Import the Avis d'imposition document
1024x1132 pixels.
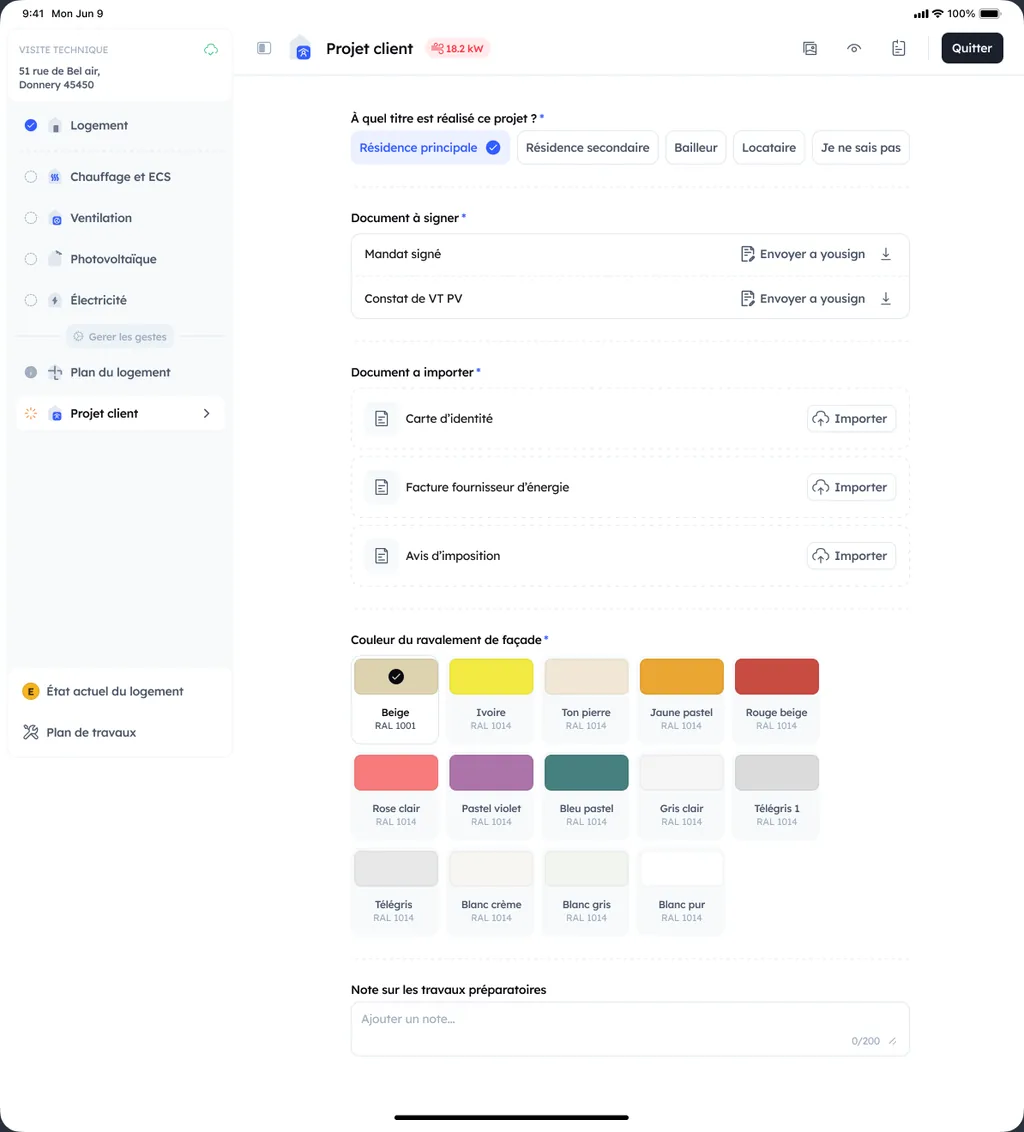click(851, 556)
